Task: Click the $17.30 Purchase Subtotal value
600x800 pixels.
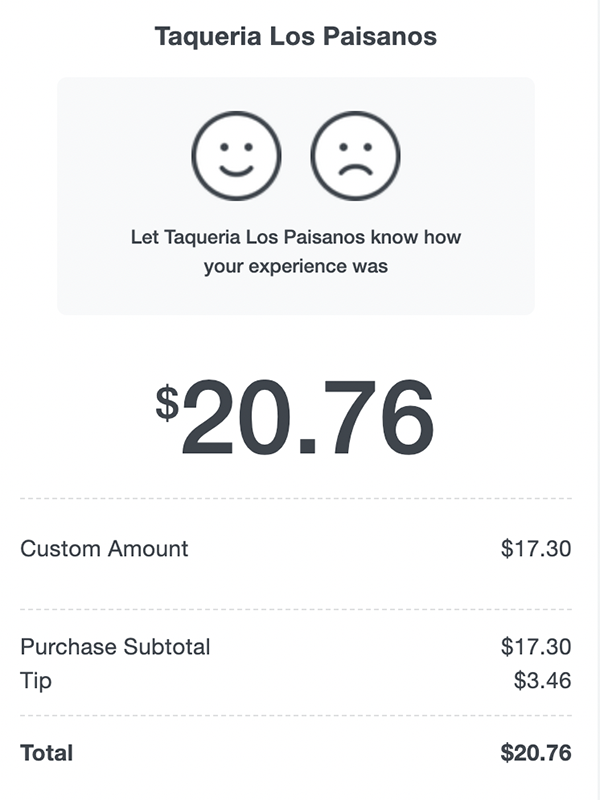Action: pos(536,647)
